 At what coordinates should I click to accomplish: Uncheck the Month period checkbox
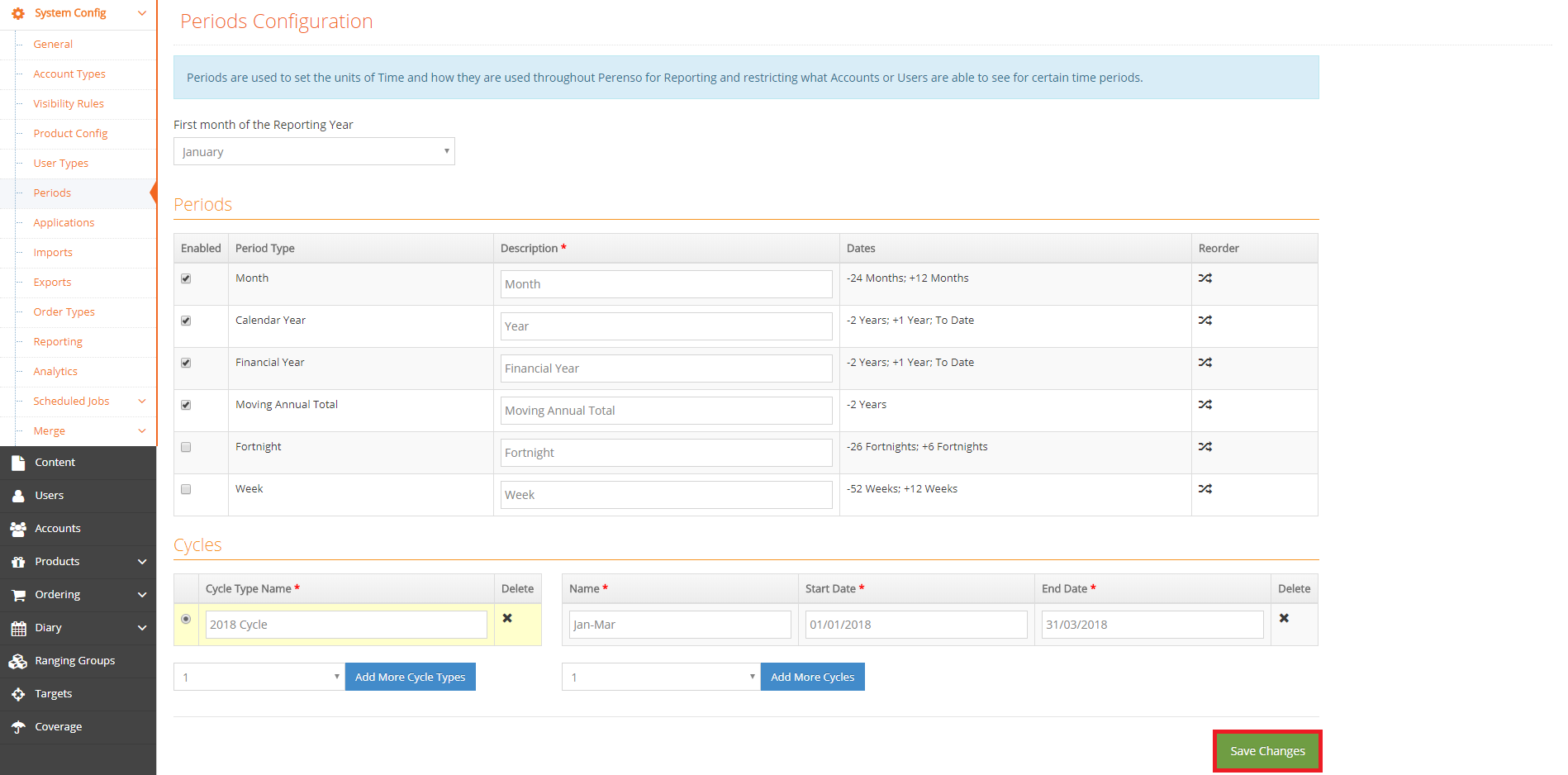(186, 278)
